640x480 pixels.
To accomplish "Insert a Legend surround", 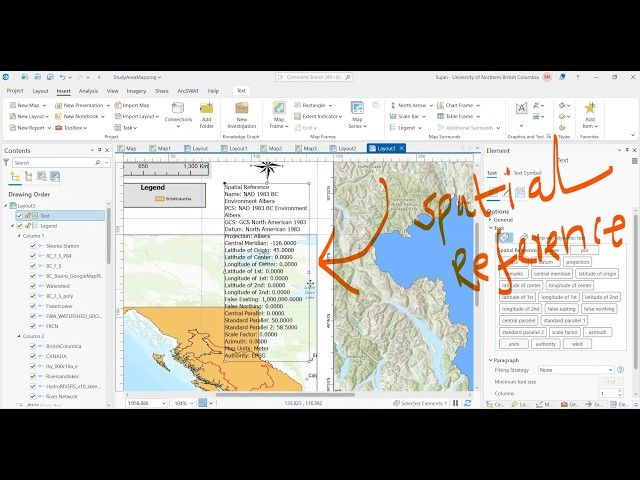I will point(406,128).
